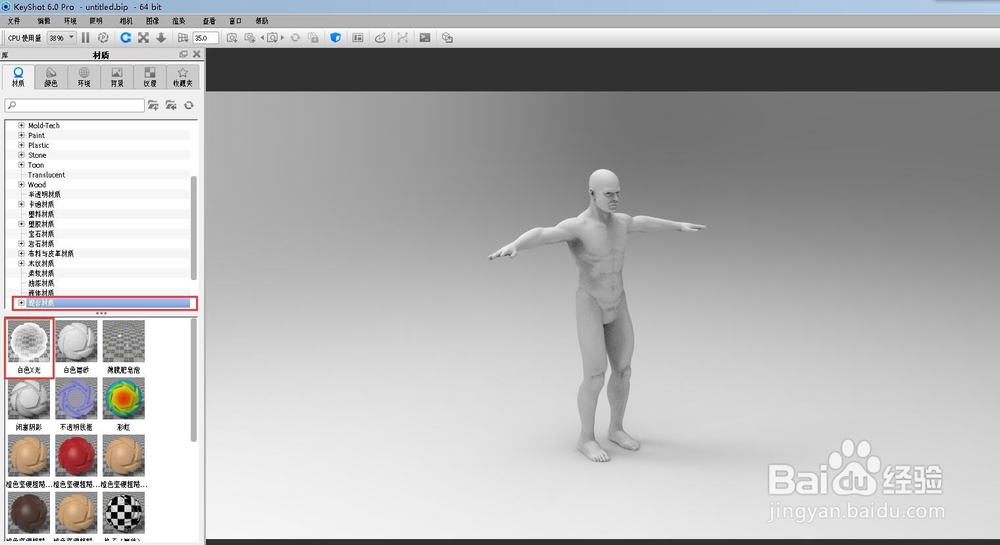Expand the 卡通材质 folder
This screenshot has height=545, width=1000.
pos(21,205)
